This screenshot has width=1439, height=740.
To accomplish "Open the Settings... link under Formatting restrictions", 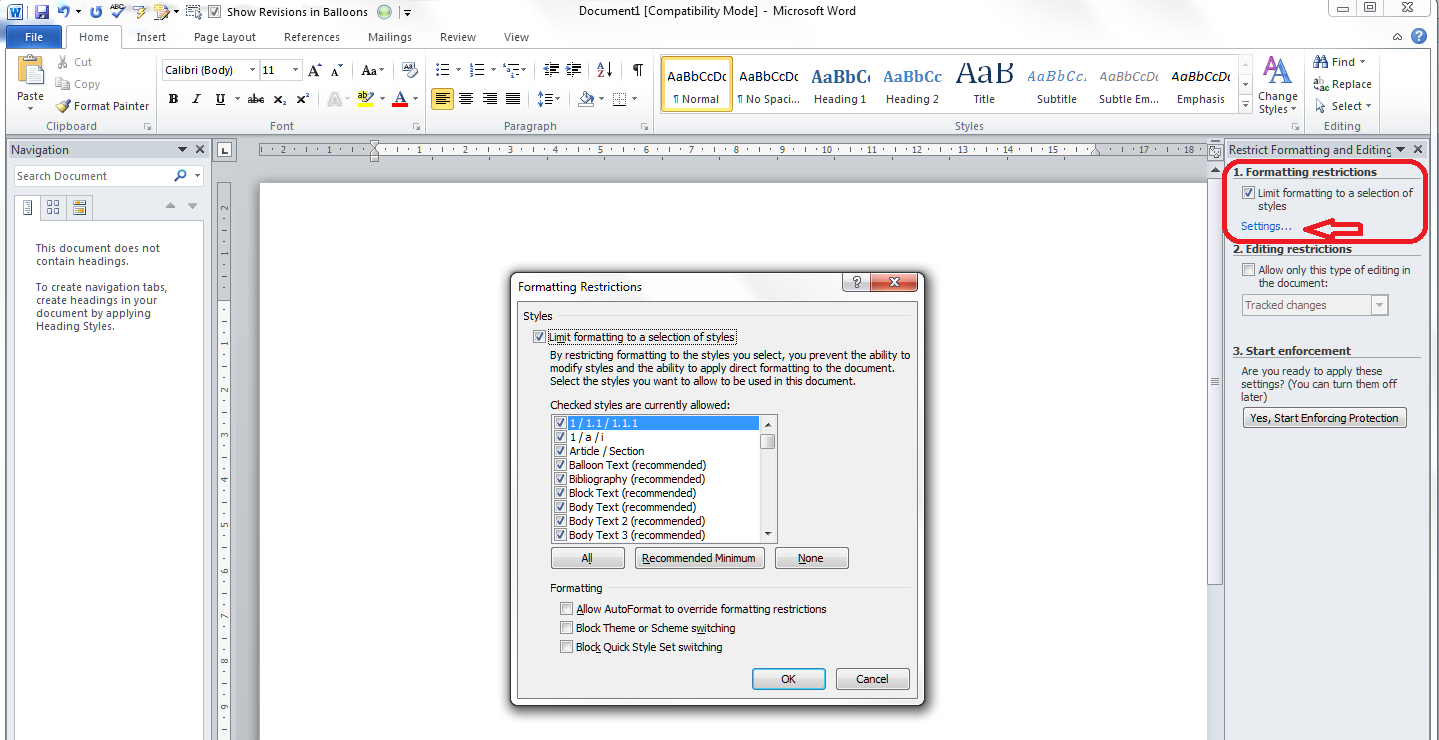I will (1266, 226).
